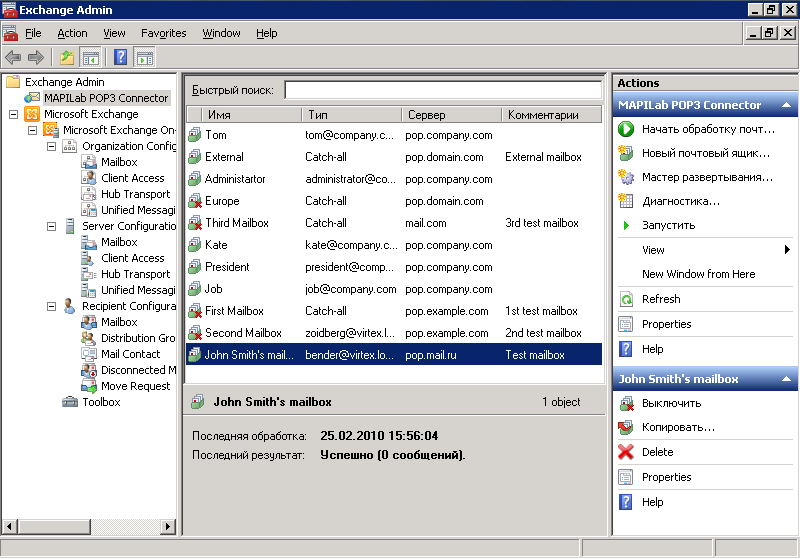800x559 pixels.
Task: Click the Microsoft Exchange node icon
Action: 32,114
